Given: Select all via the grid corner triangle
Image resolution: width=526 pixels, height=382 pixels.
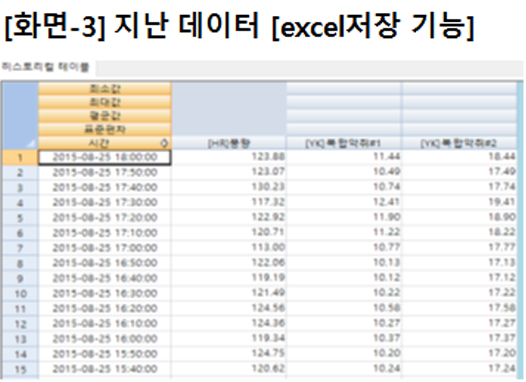Looking at the screenshot, I should pos(31,144).
